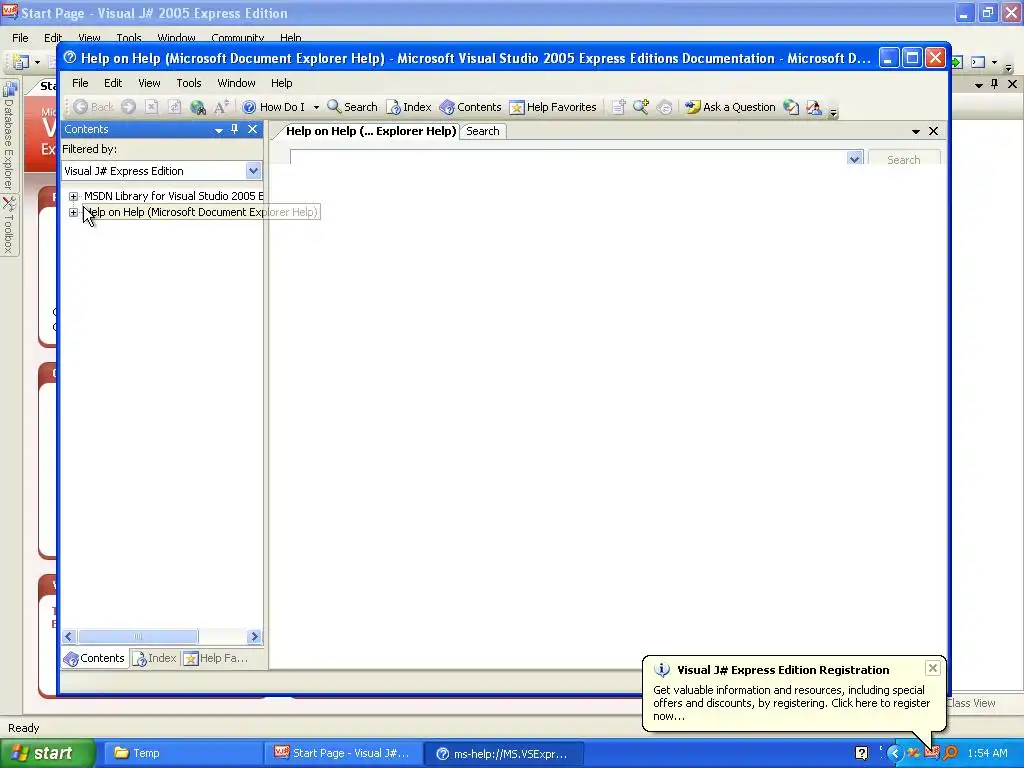1024x768 pixels.
Task: Switch to the Contents tab at panel bottom
Action: (x=94, y=658)
